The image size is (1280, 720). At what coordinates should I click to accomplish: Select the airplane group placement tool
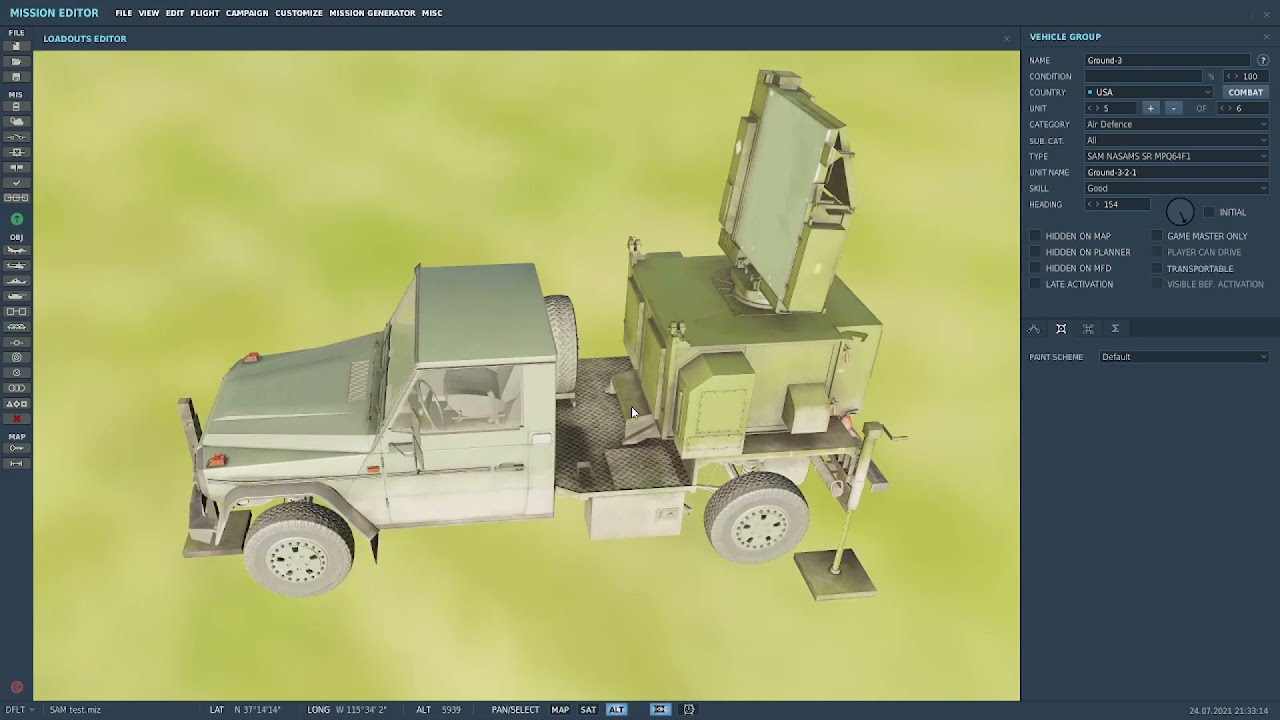pyautogui.click(x=16, y=250)
